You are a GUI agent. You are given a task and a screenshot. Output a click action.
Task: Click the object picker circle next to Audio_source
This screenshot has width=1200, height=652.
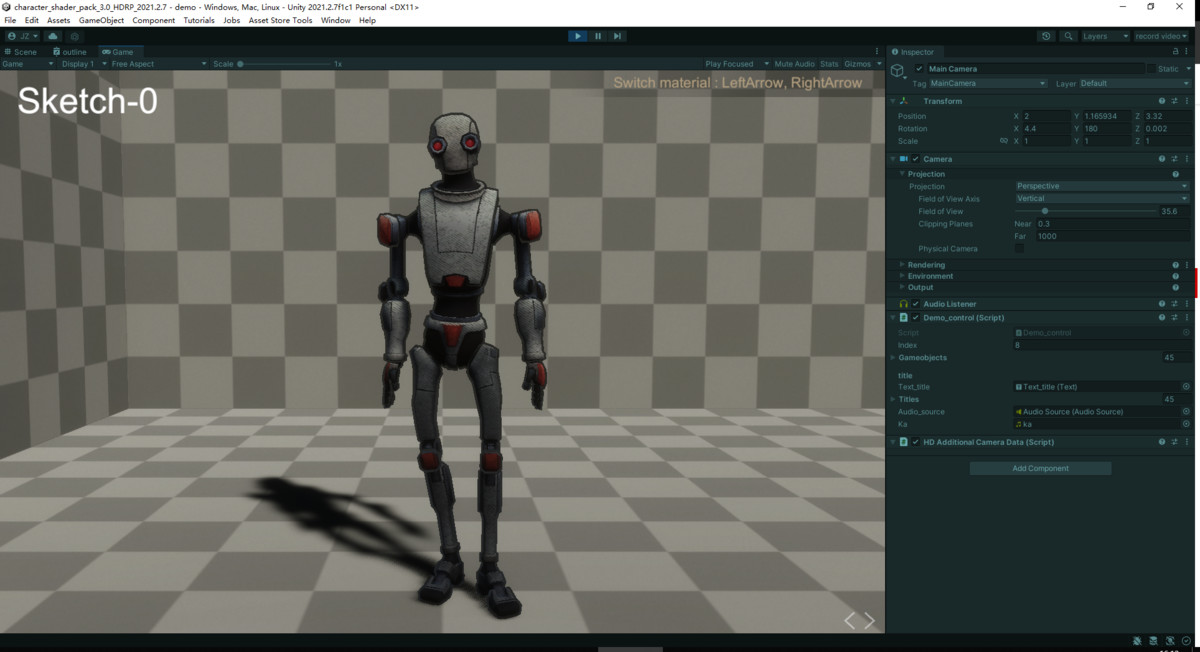(1186, 411)
